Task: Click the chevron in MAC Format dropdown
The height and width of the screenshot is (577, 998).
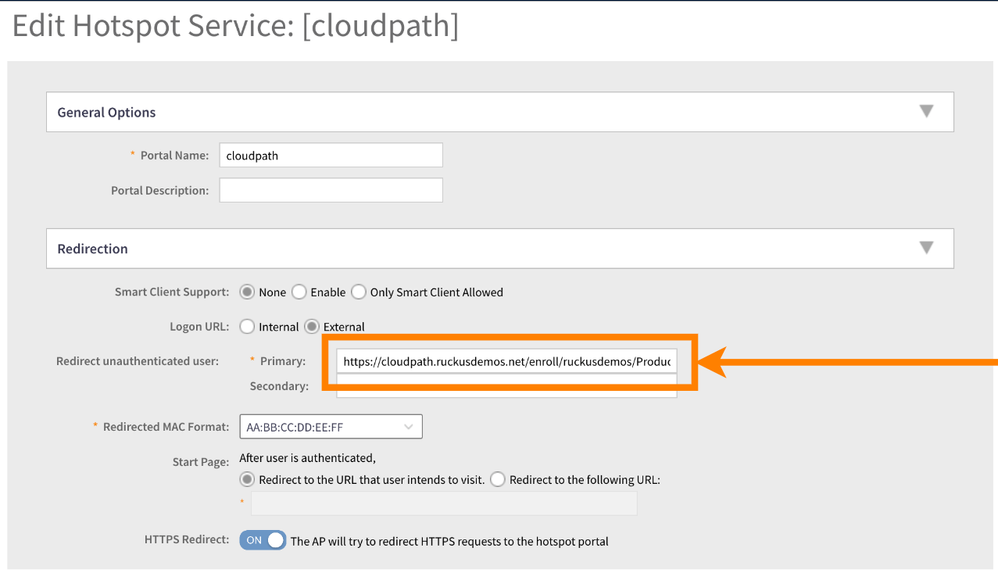Action: 408,427
